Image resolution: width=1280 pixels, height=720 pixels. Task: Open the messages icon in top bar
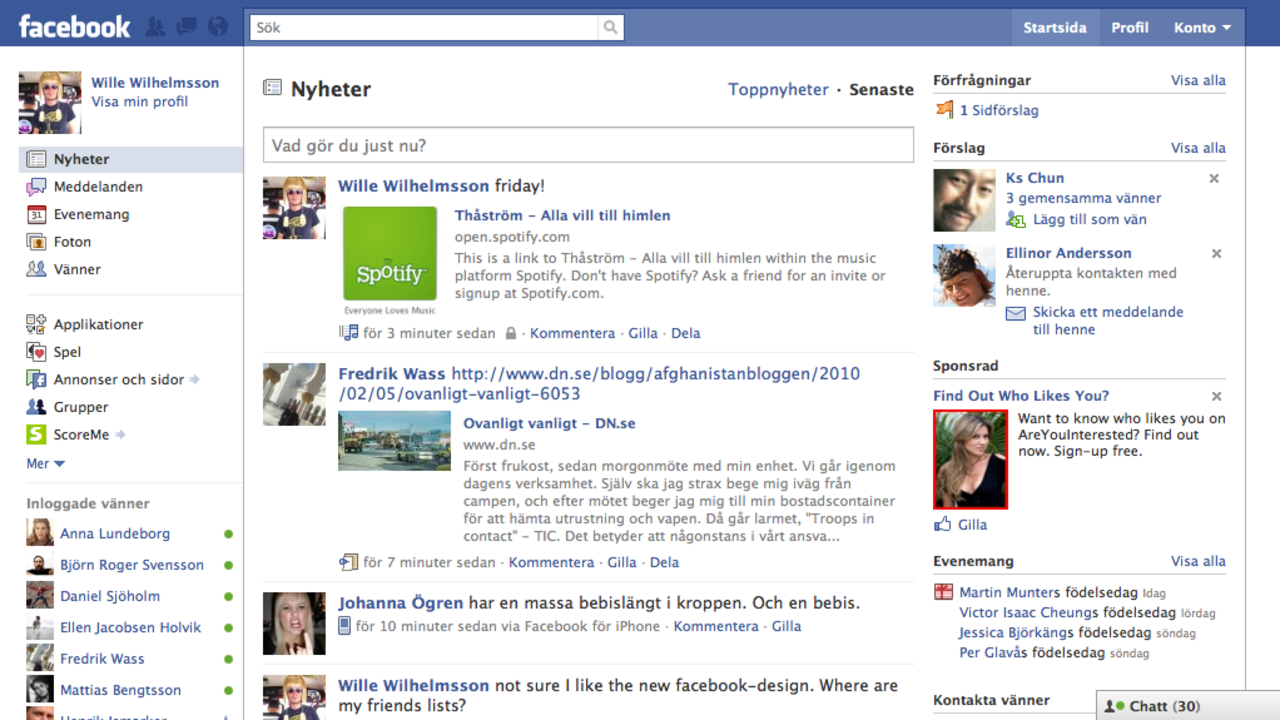186,26
